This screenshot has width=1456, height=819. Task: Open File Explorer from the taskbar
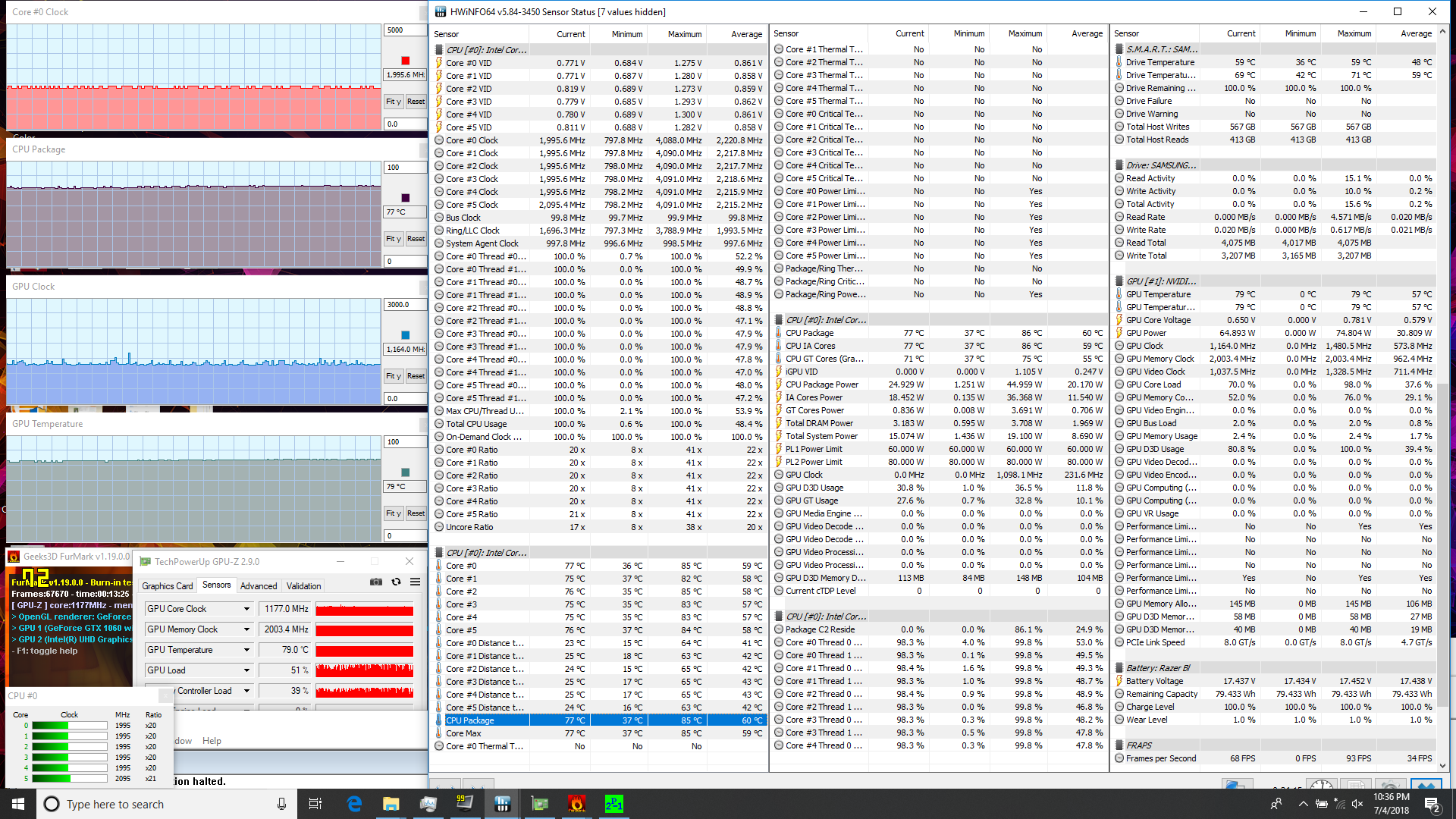click(391, 804)
